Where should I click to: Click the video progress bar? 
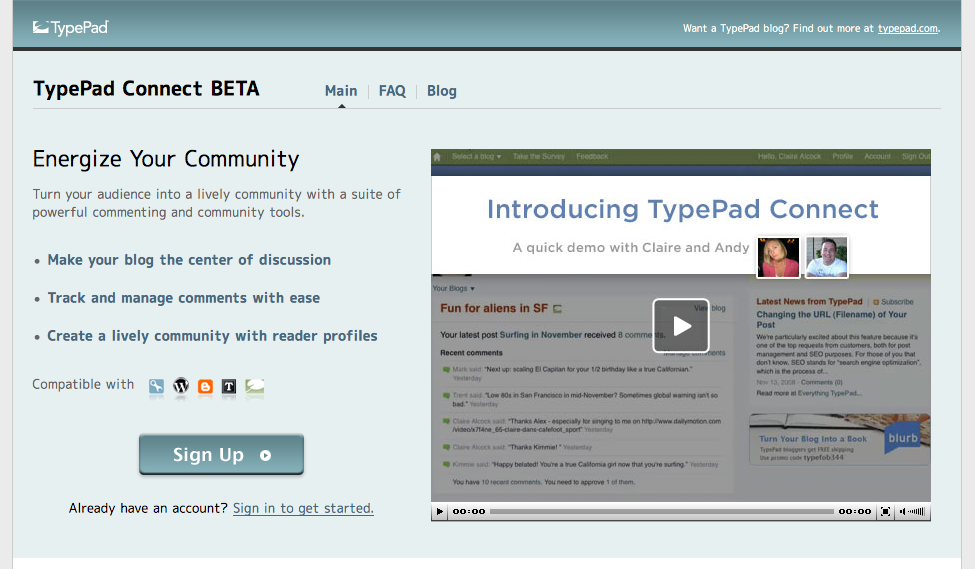click(x=662, y=511)
